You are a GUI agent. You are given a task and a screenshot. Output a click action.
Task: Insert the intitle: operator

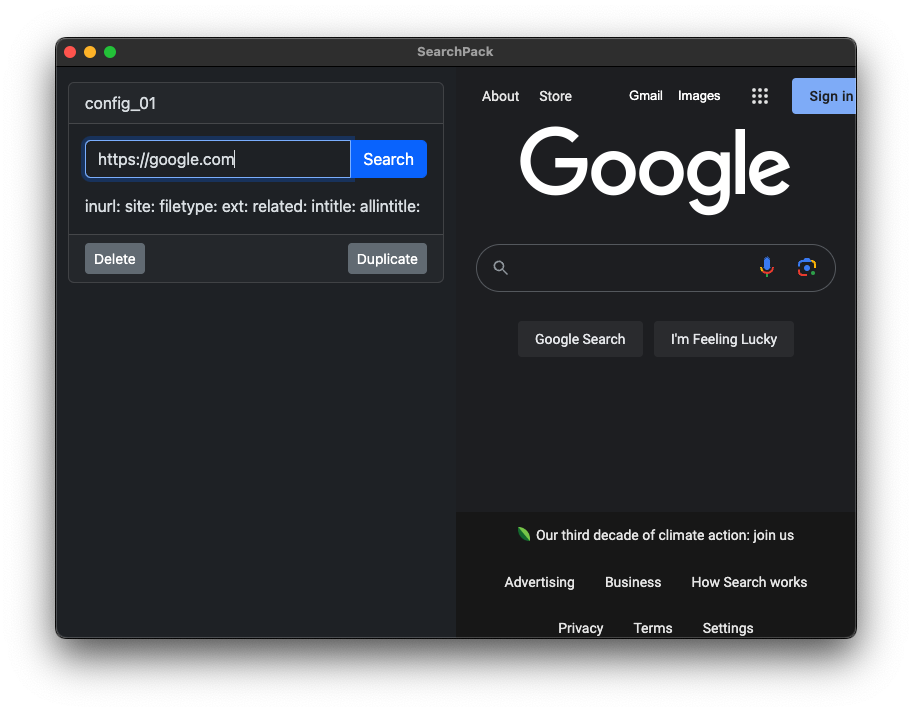click(x=333, y=207)
